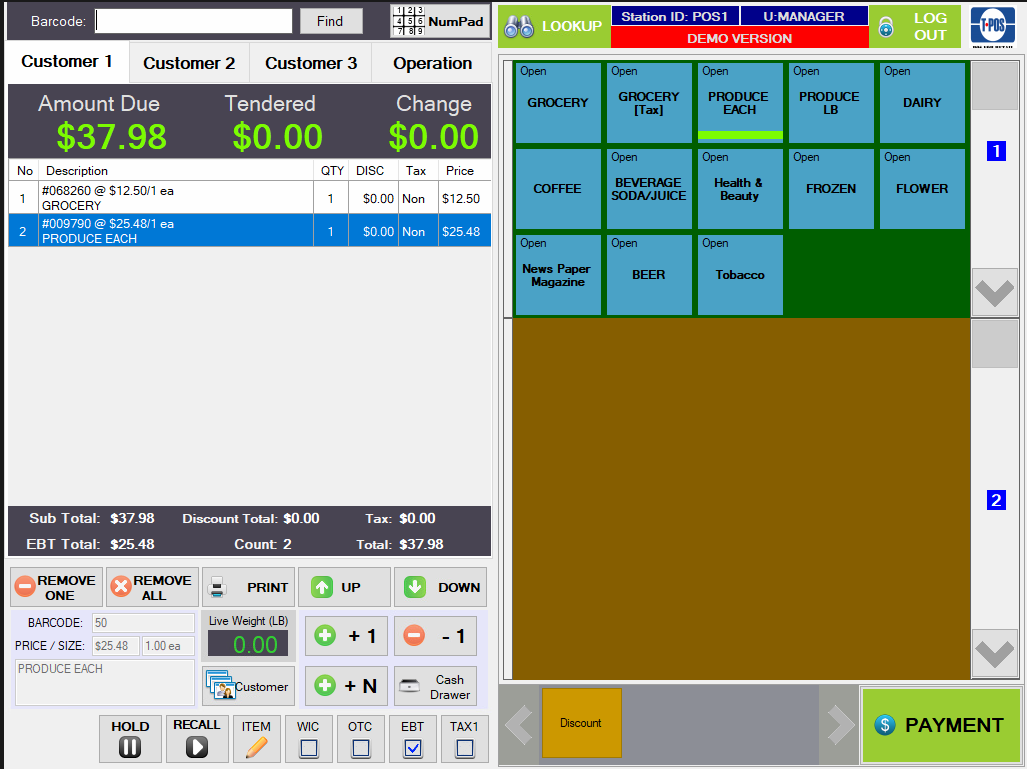The height and width of the screenshot is (769, 1027).
Task: Open the NumPad keypad
Action: [439, 21]
